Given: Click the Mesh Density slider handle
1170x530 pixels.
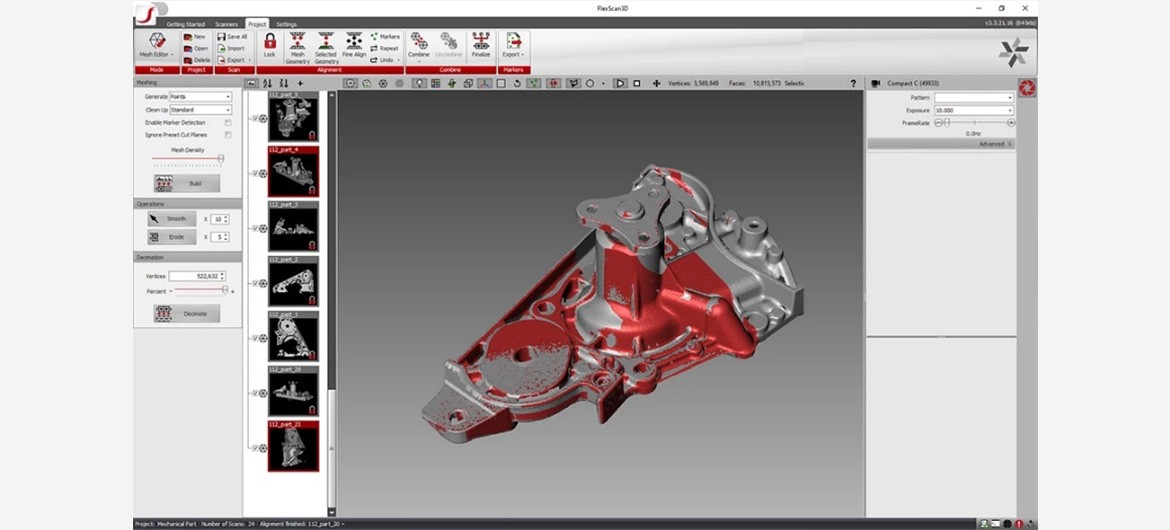Looking at the screenshot, I should click(x=221, y=159).
